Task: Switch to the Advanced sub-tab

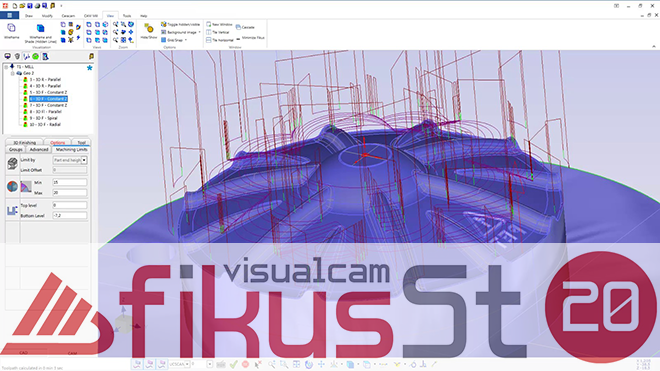Action: [39, 149]
